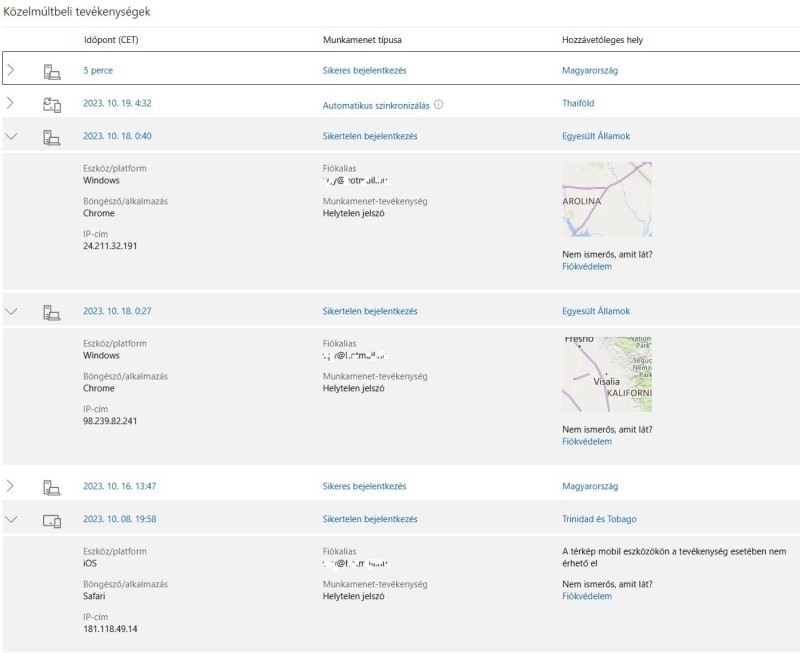Click the California map showing Visalia

tap(607, 374)
